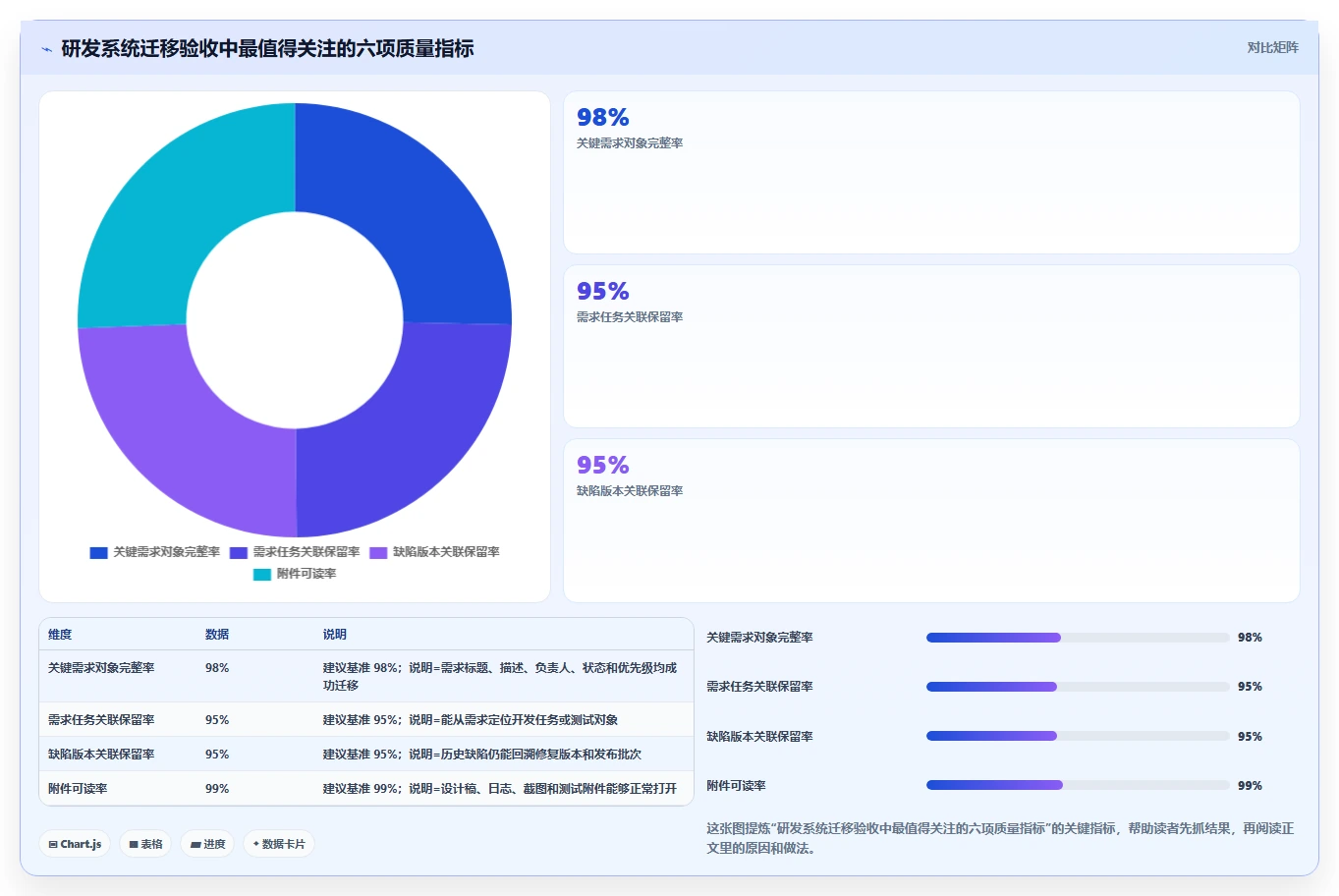
Task: Toggle legend swatch for 关键需求对象完整率
Action: (98, 553)
